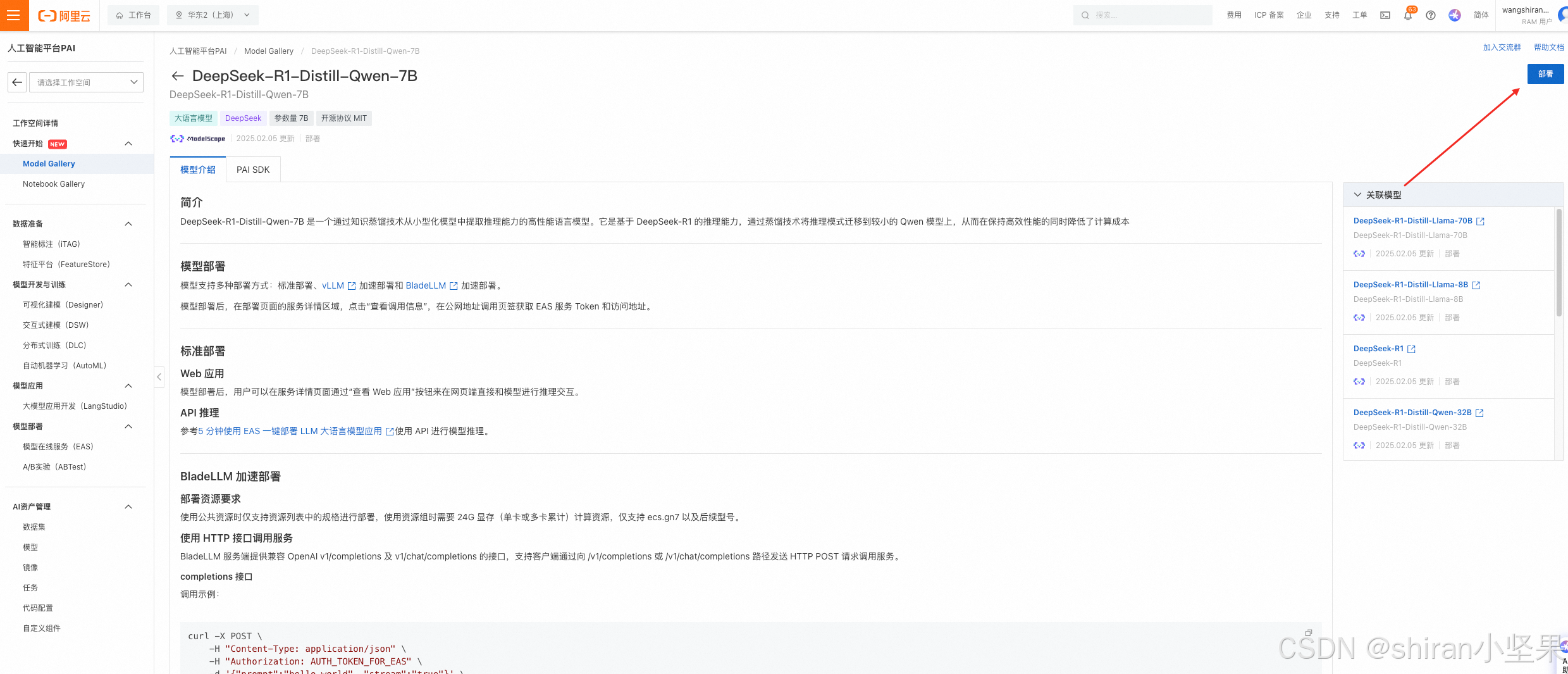Open the region selector 华东2（上海）

coord(213,15)
